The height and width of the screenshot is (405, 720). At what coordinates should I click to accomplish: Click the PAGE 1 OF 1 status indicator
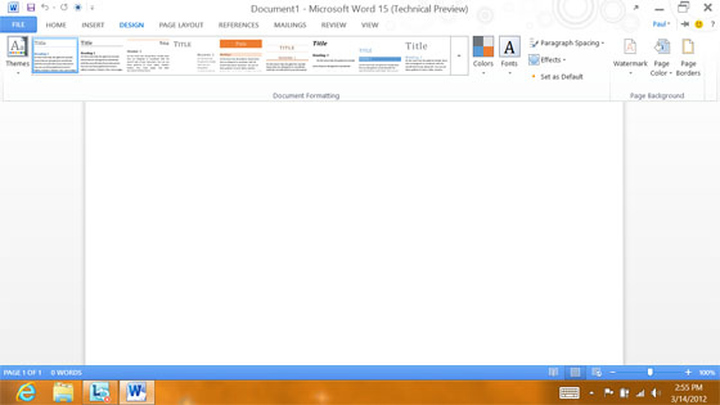click(22, 372)
